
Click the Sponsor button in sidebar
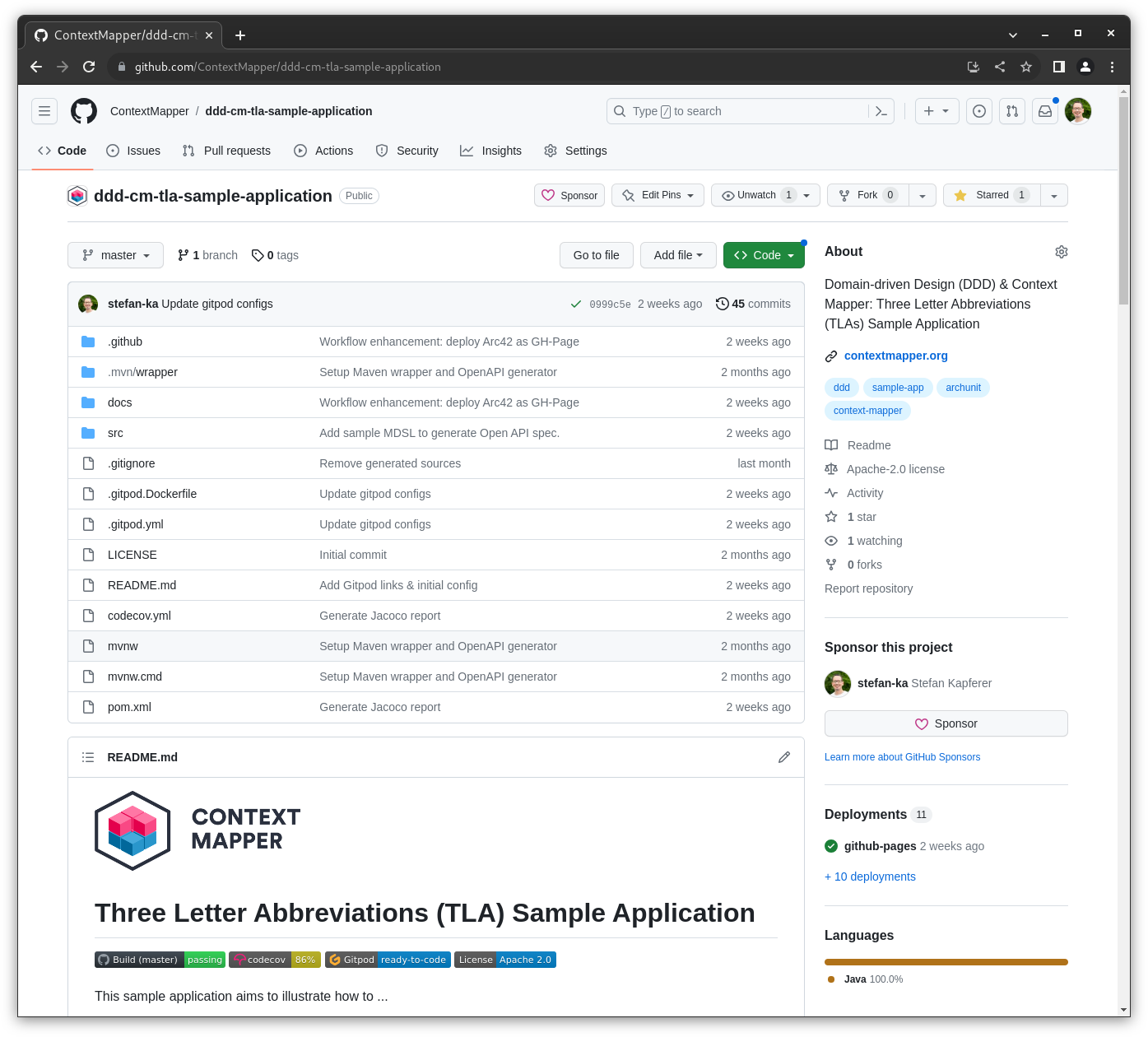[946, 723]
